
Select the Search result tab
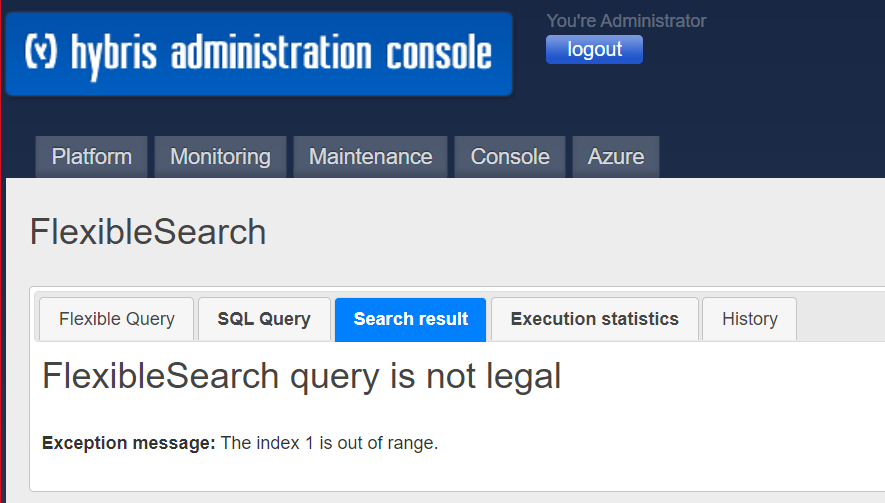click(410, 320)
